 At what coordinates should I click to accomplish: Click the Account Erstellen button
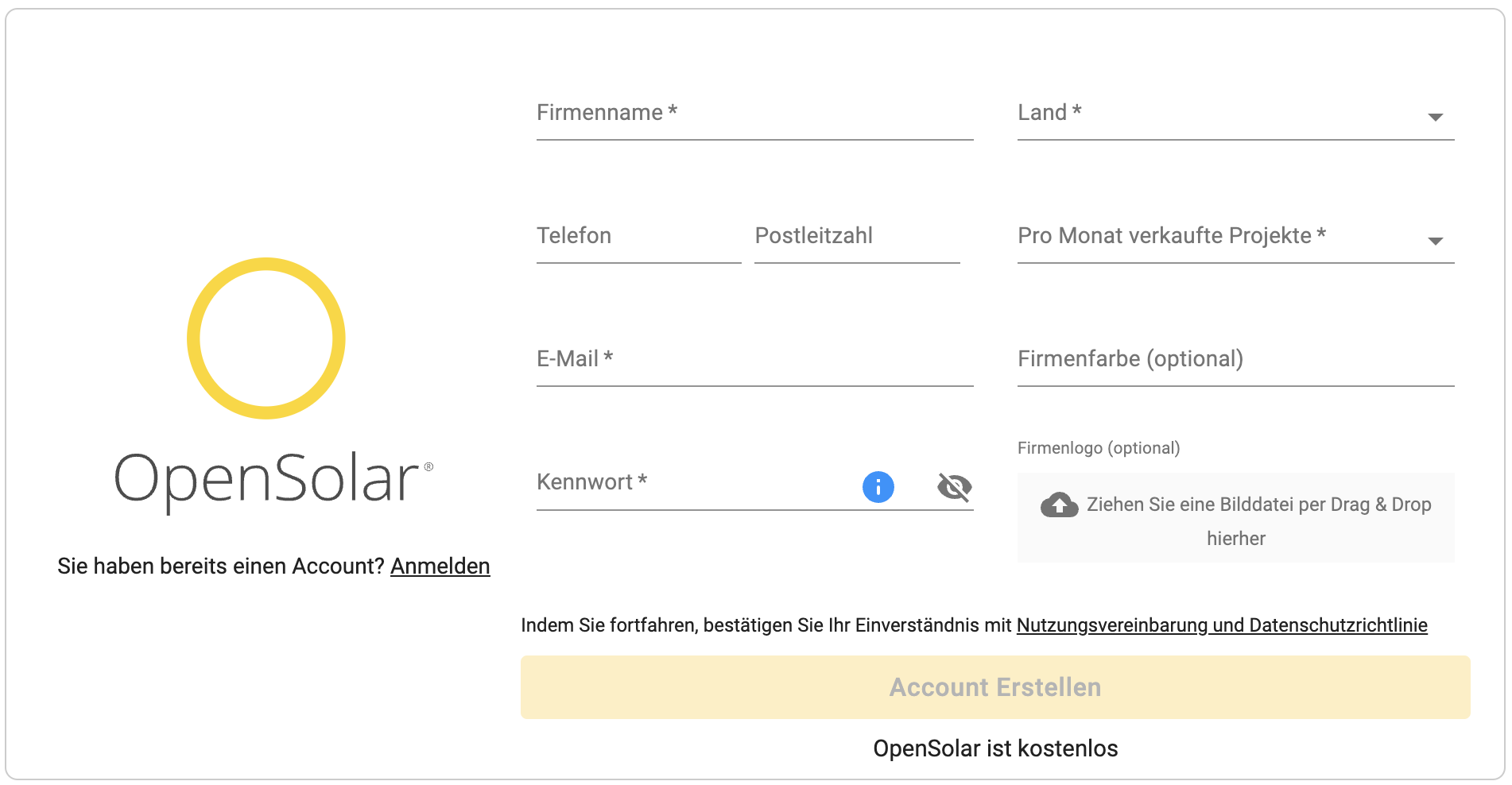(995, 687)
